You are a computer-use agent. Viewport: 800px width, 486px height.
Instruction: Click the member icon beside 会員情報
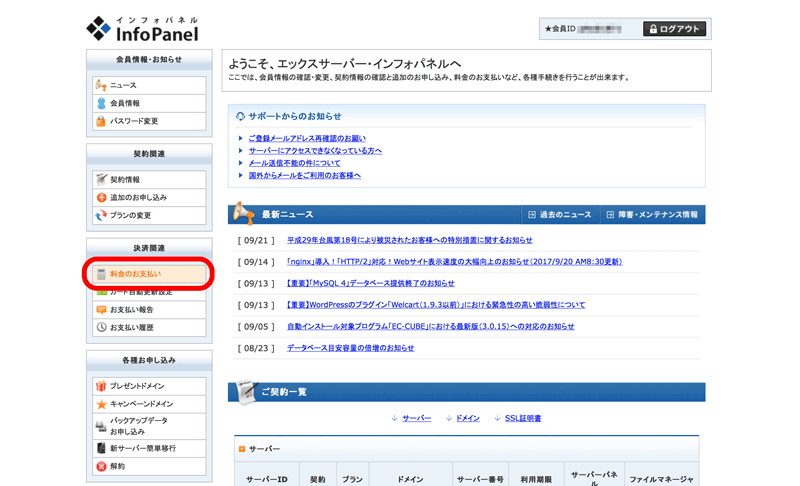(101, 103)
